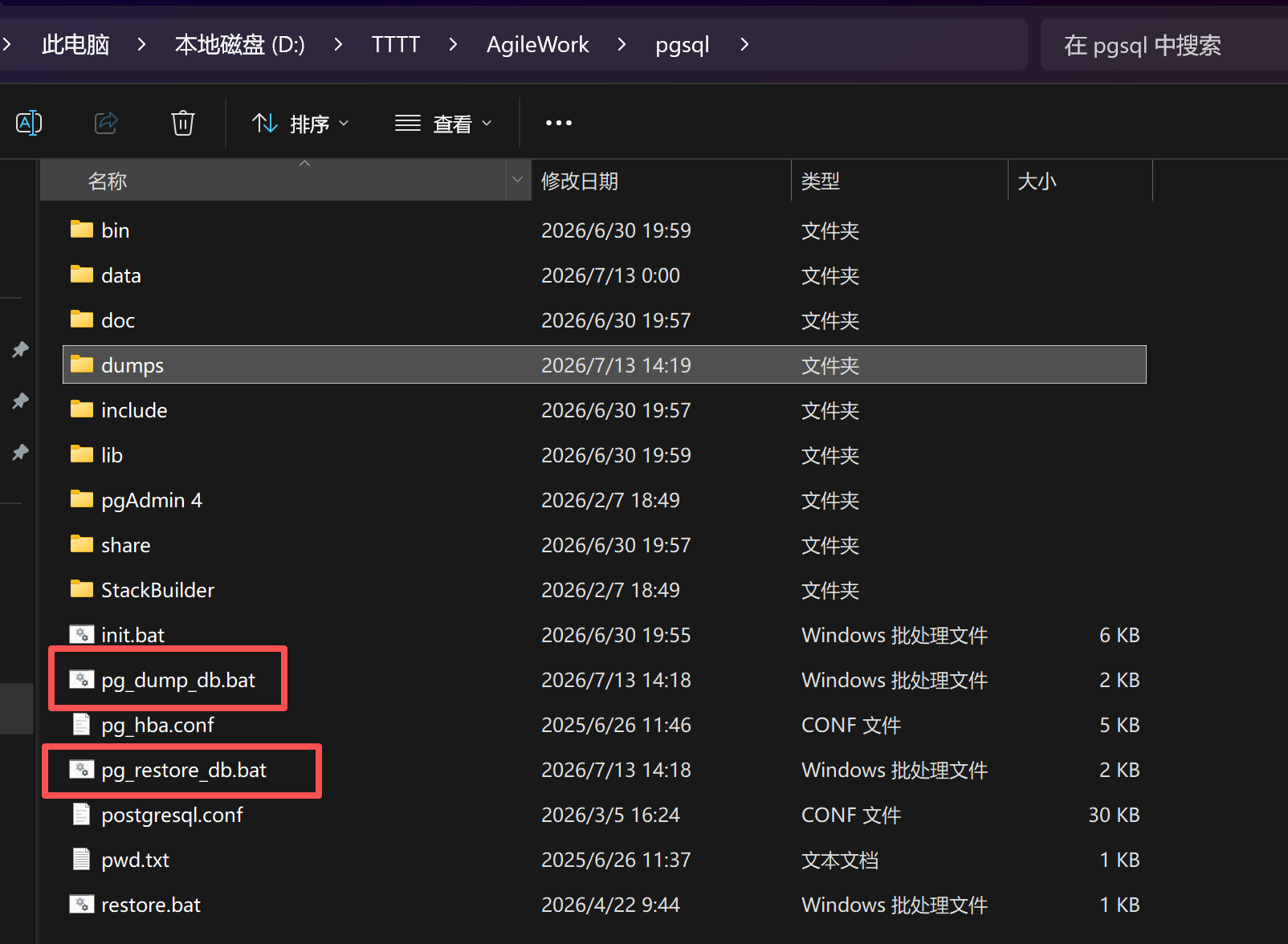Image resolution: width=1288 pixels, height=944 pixels.
Task: Open the three-dots more options menu
Action: 559,123
